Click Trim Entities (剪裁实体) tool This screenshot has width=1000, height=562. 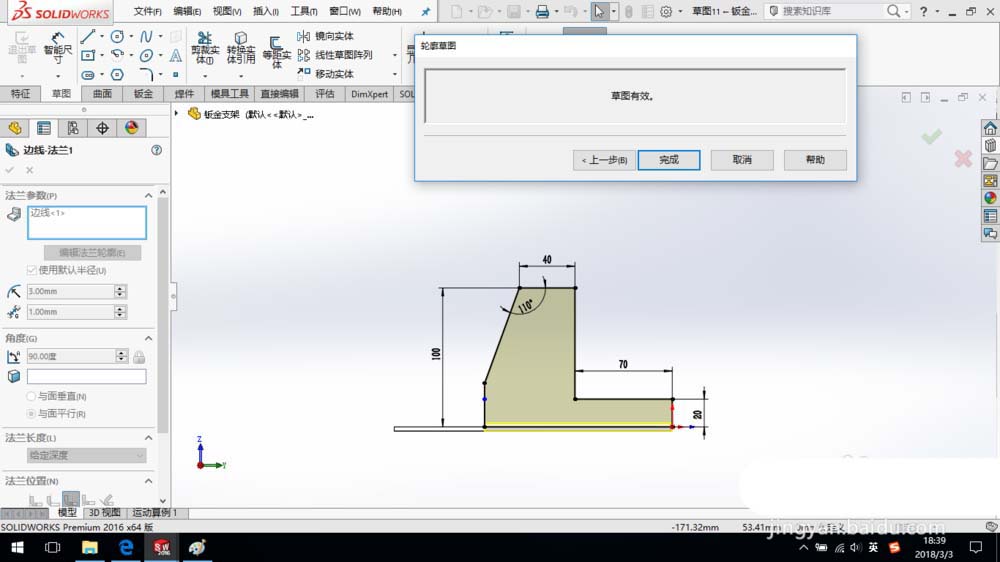point(205,48)
